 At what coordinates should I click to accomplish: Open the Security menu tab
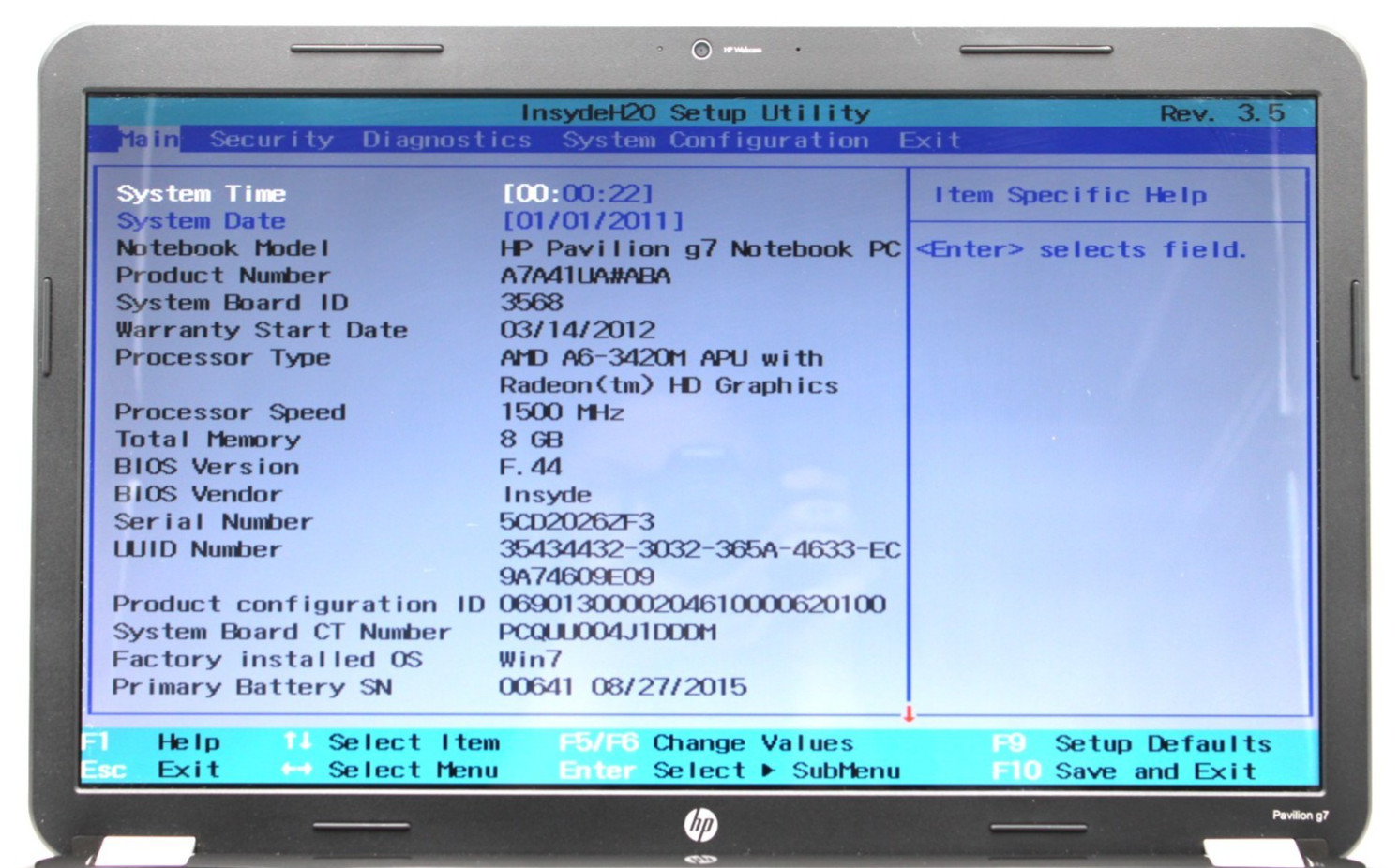(271, 140)
